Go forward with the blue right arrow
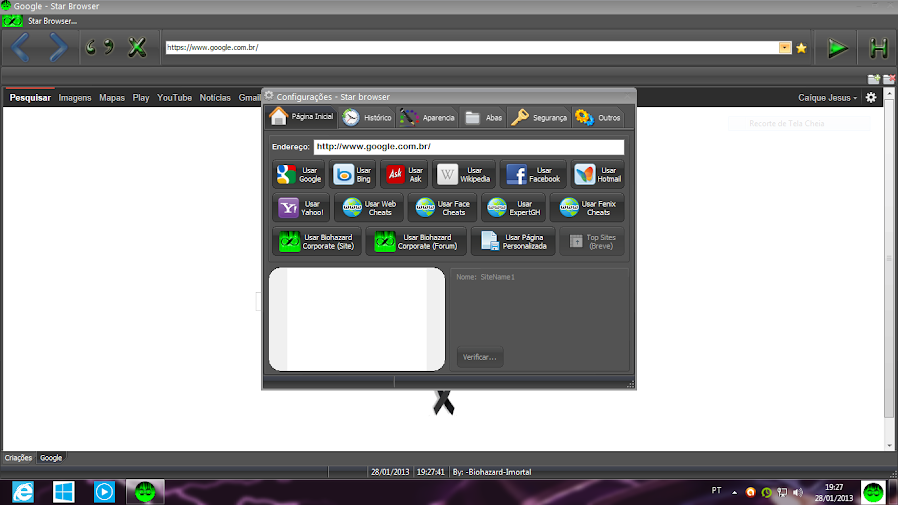This screenshot has width=898, height=505. pyautogui.click(x=58, y=48)
